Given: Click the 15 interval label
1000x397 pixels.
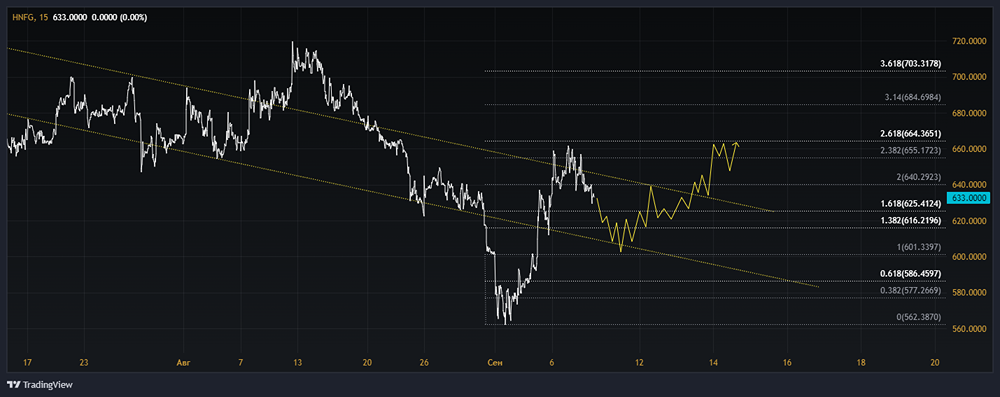Looking at the screenshot, I should coord(43,18).
